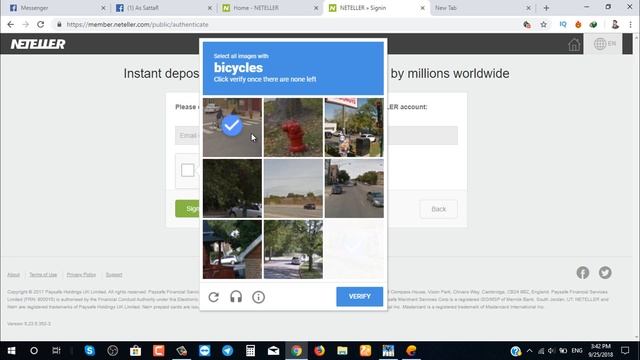Image resolution: width=640 pixels, height=360 pixels.
Task: Open Telegram from the taskbar
Action: 228,351
